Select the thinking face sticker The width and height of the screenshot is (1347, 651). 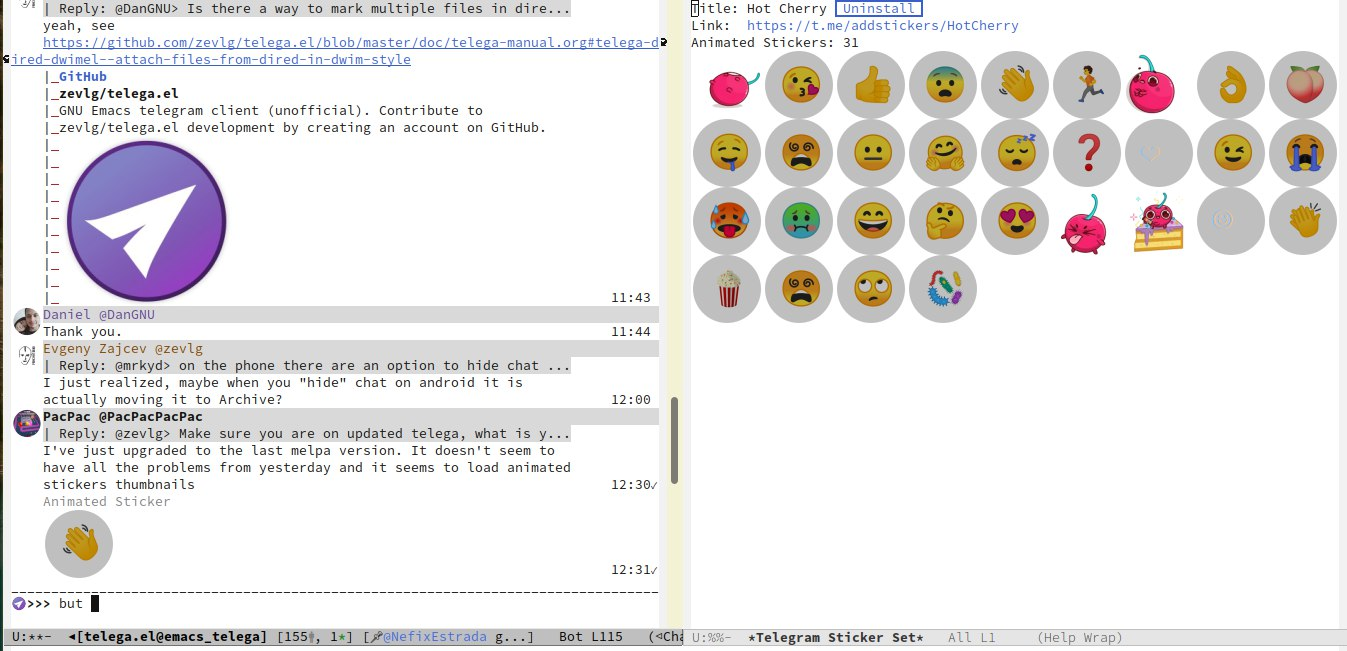[x=943, y=221]
